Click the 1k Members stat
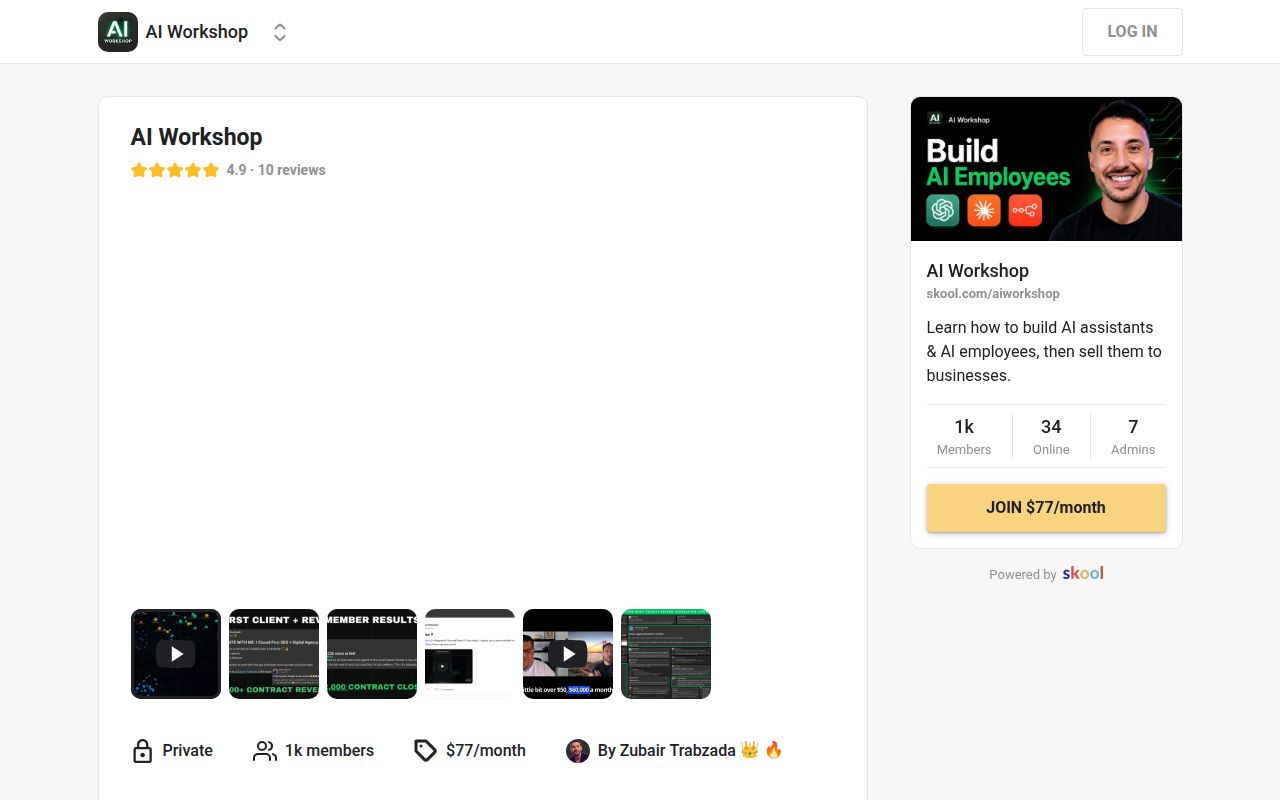Screen dimensions: 1280x800 click(964, 437)
